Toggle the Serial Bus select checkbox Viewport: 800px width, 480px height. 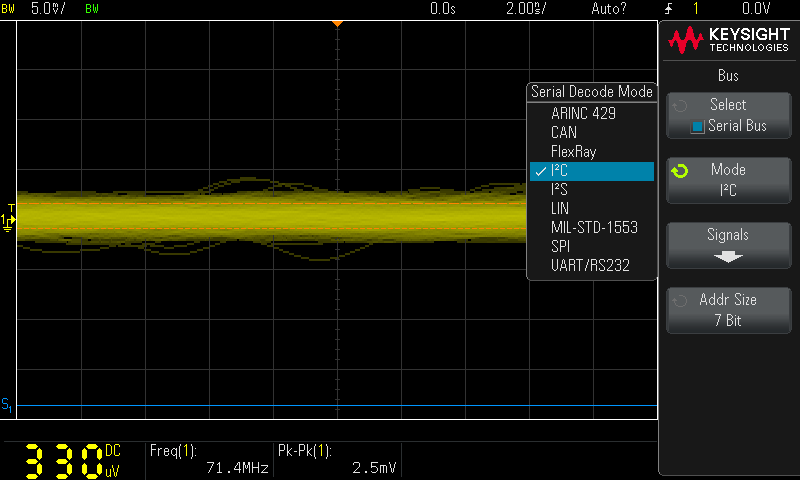tap(698, 126)
